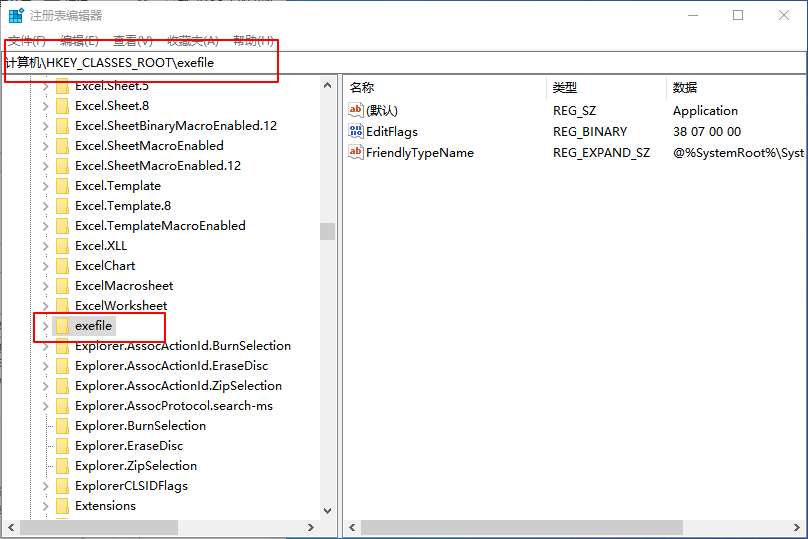Expand the ExplorerCLSIDFlags key arrow

[45, 486]
